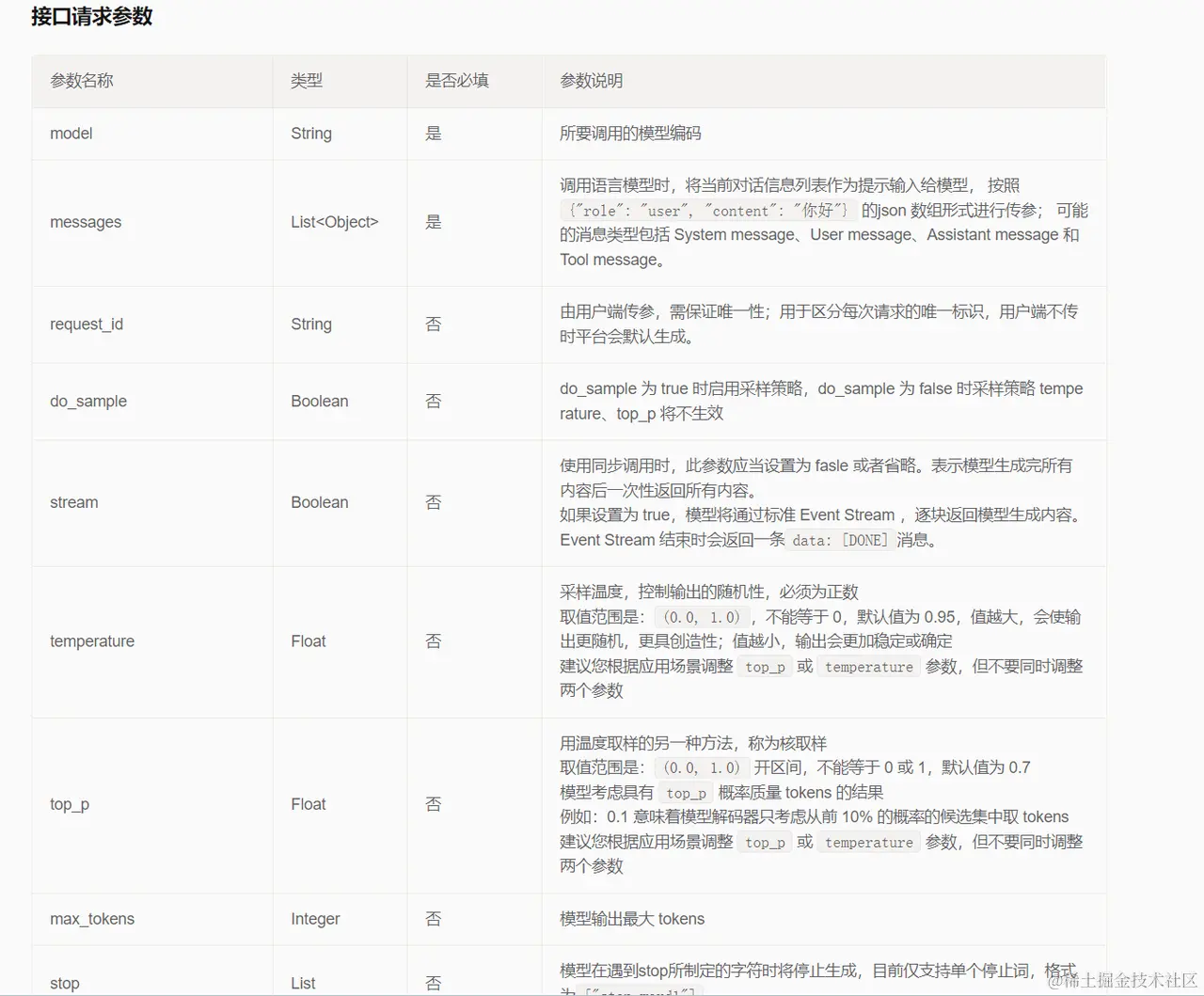Image resolution: width=1204 pixels, height=996 pixels.
Task: Click the Integer type cell
Action: click(316, 919)
